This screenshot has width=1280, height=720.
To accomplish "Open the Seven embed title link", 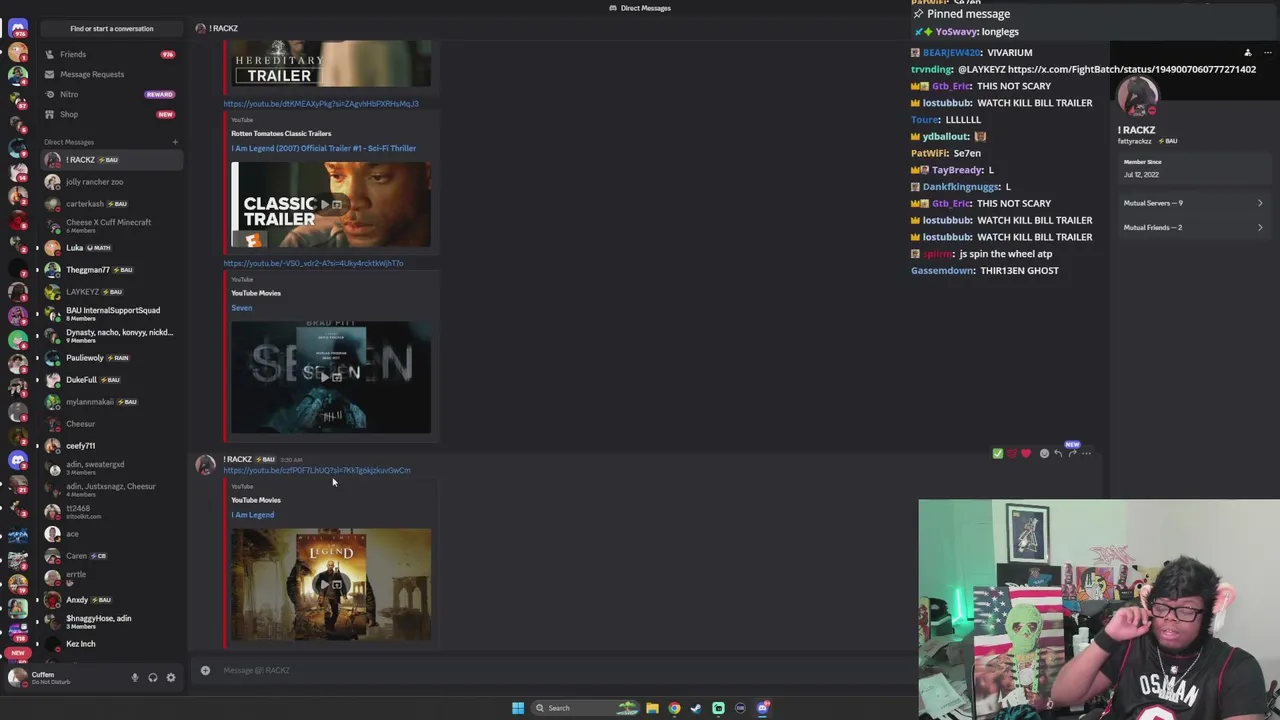I will [x=242, y=308].
